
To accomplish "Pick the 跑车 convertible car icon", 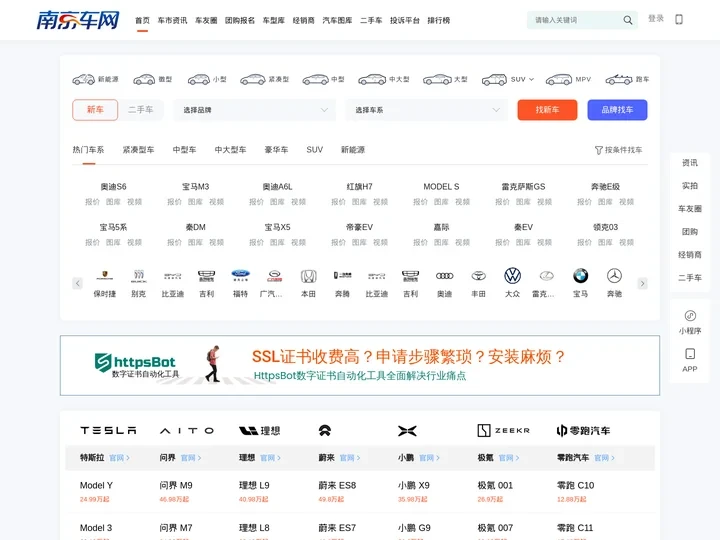I will point(619,79).
